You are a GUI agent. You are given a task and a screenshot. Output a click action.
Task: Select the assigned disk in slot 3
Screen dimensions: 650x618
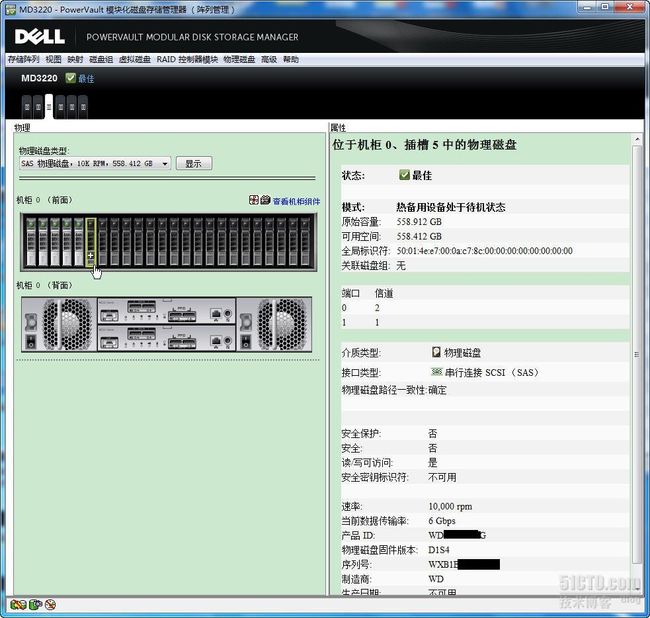tap(67, 242)
